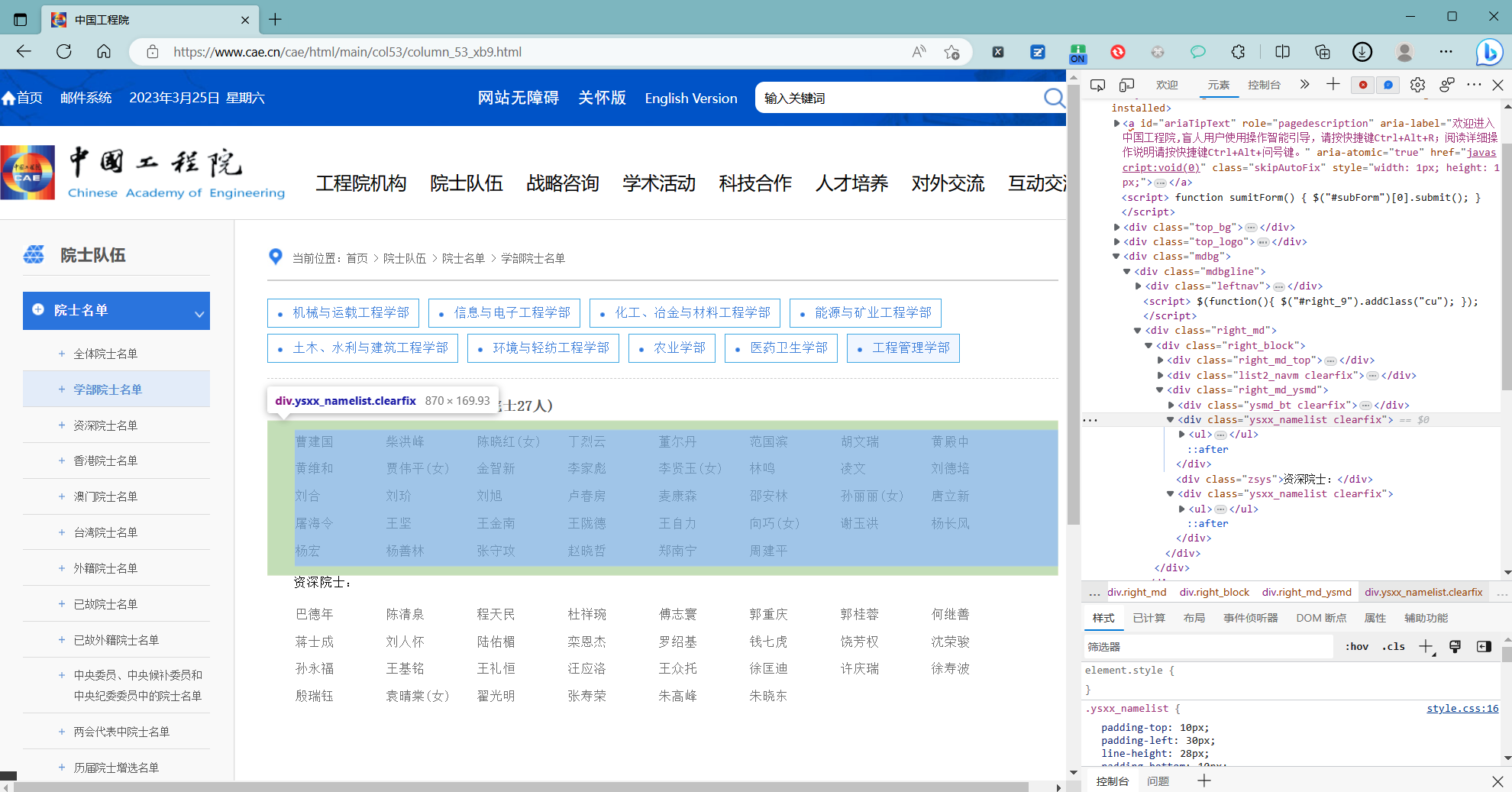This screenshot has height=792, width=1512.
Task: Show more DevTools tabs chevron
Action: (x=1304, y=84)
